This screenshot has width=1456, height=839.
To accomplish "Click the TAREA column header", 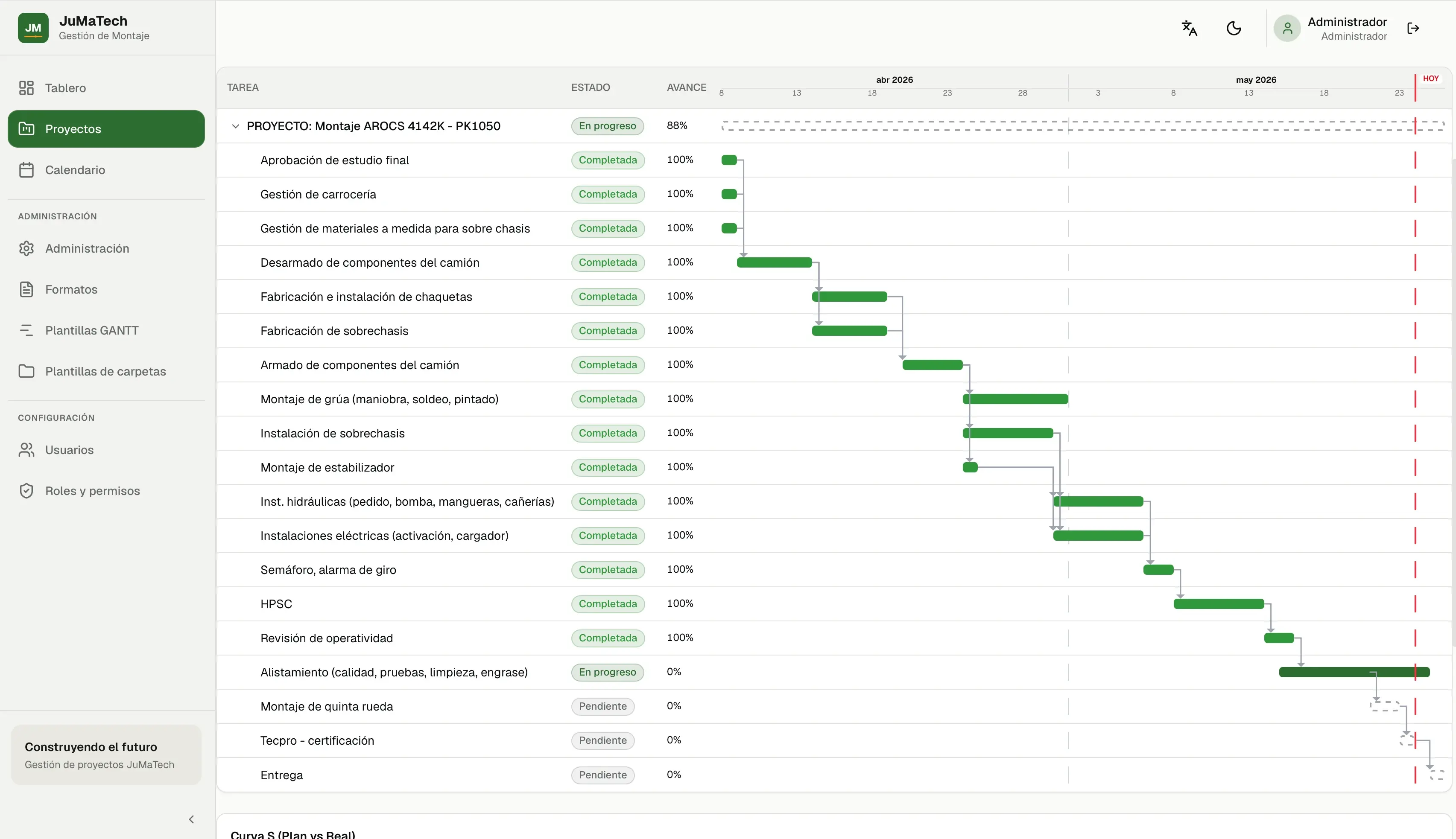I will coord(243,87).
